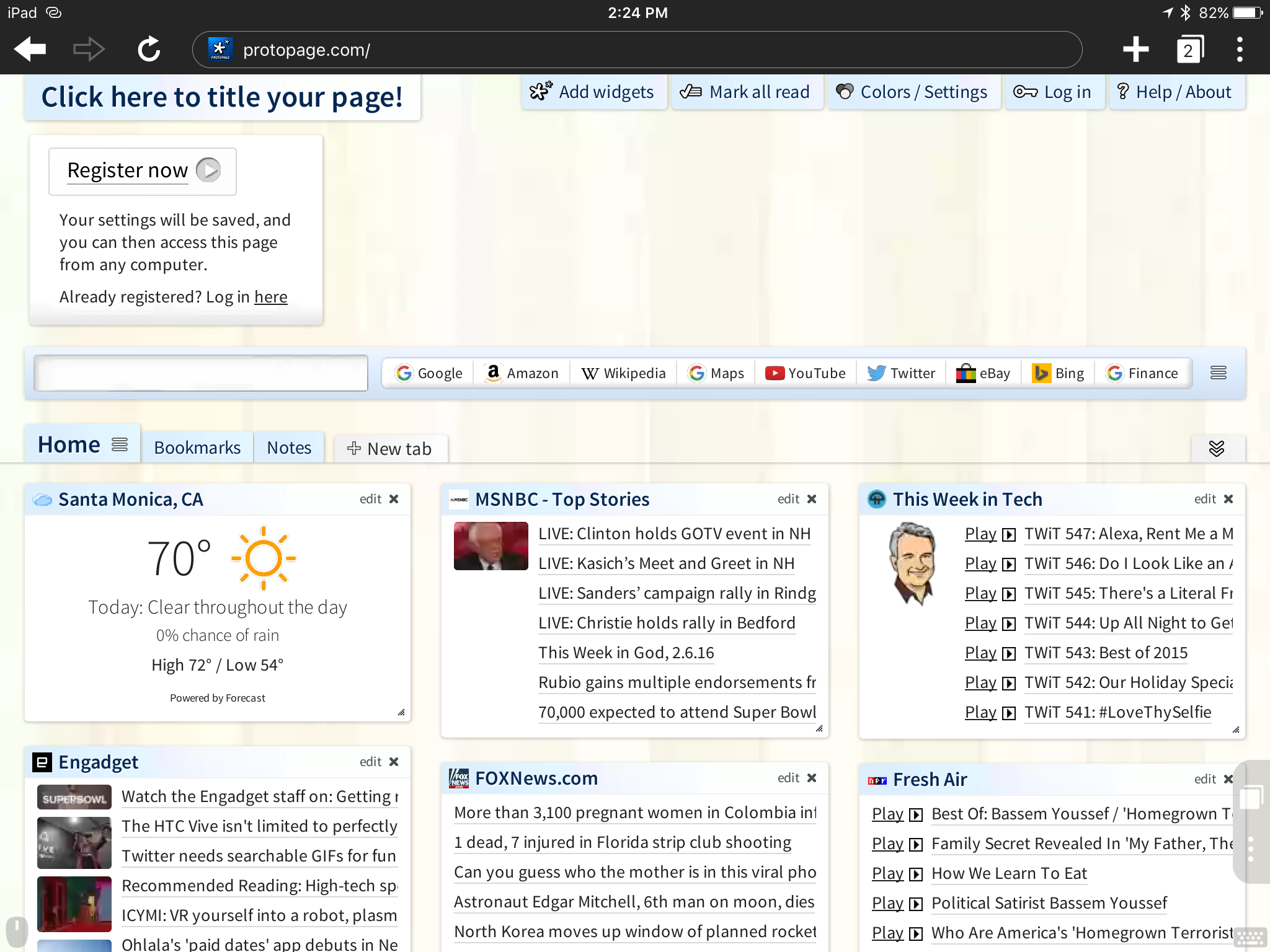The width and height of the screenshot is (1270, 952).
Task: Open 'Astronaut Edgar Mitchell, 6th man on moon' story
Action: tap(634, 902)
